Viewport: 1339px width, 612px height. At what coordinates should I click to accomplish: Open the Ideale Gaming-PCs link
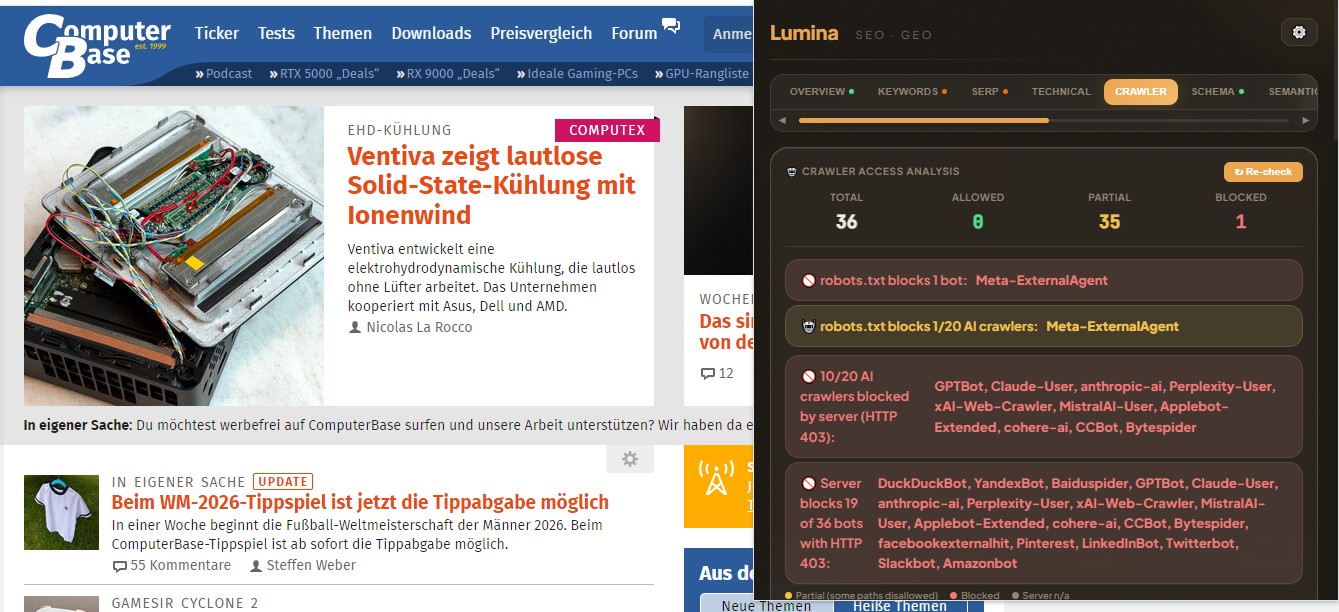click(x=577, y=73)
